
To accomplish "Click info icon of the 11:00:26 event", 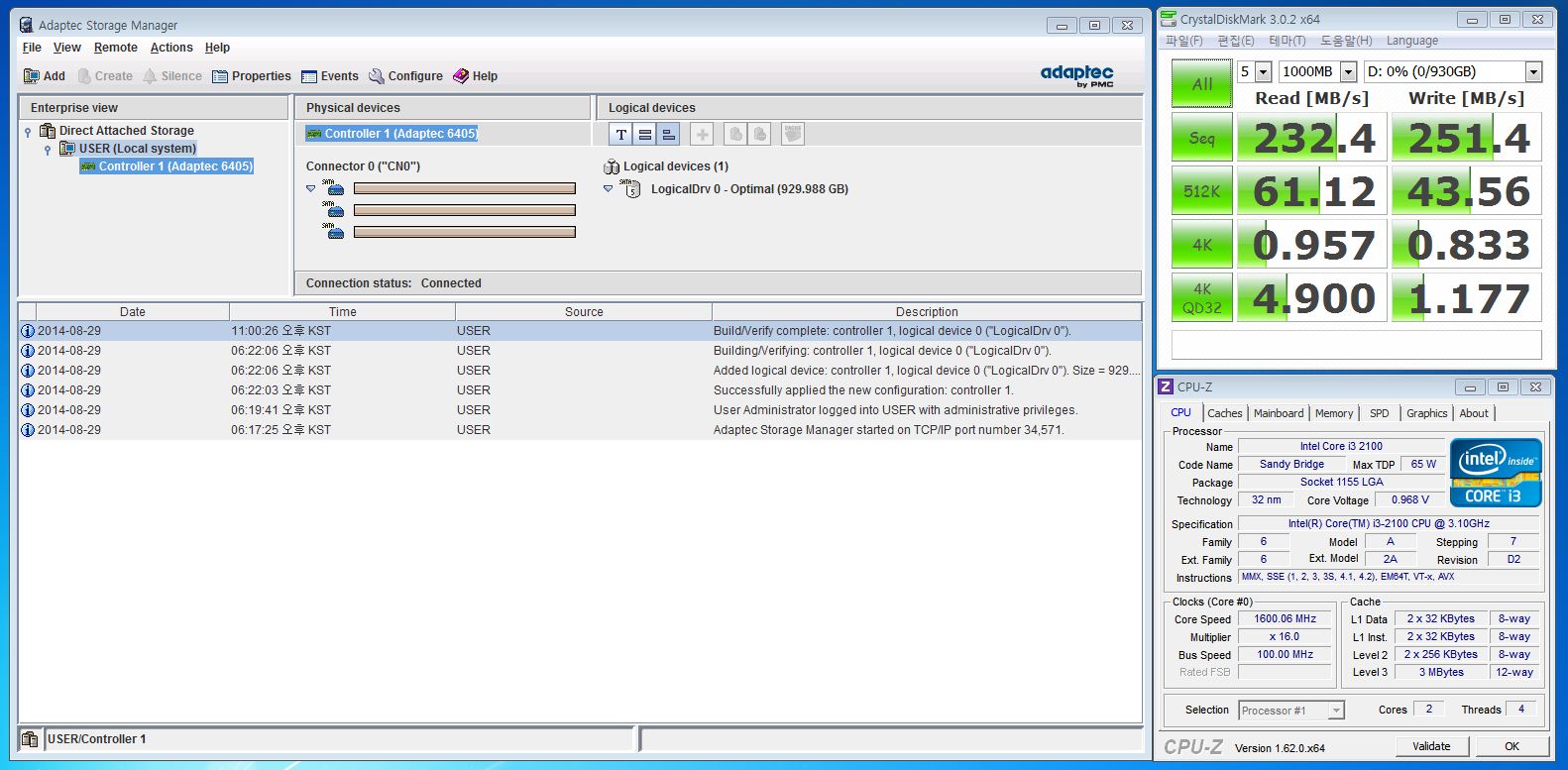I will click(28, 331).
